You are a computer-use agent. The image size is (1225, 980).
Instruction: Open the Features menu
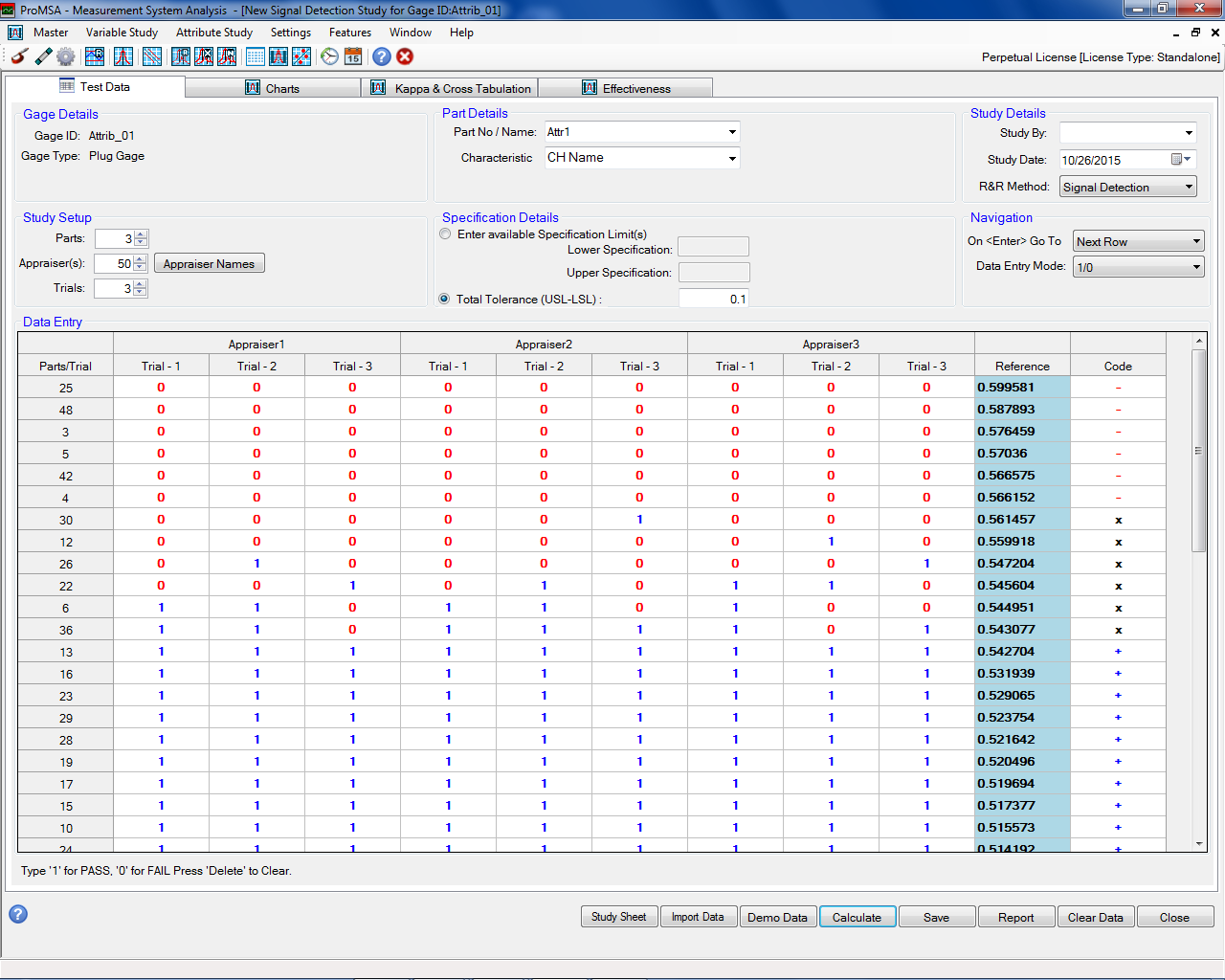[x=350, y=33]
